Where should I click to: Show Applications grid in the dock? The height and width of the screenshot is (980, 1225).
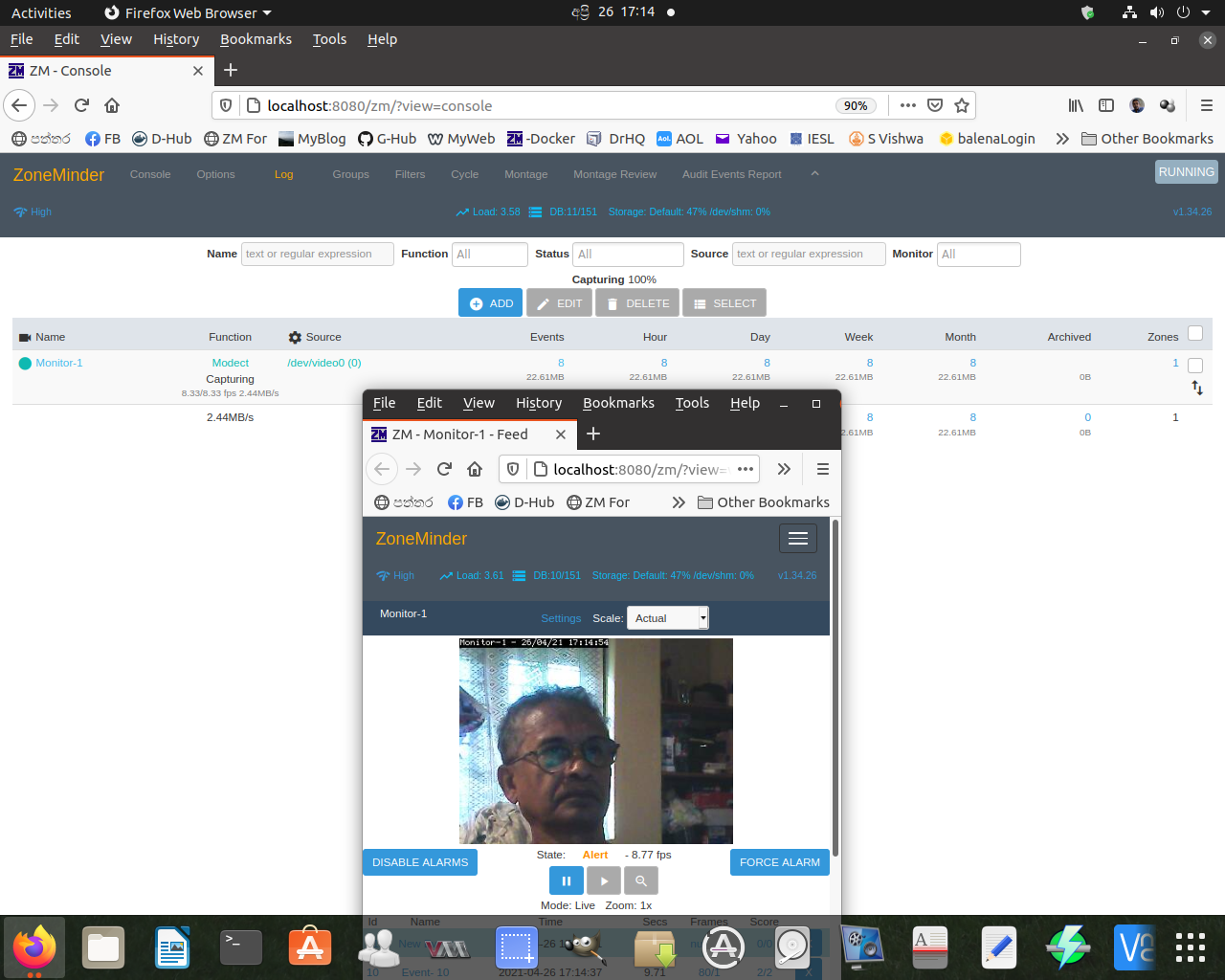(x=1191, y=947)
